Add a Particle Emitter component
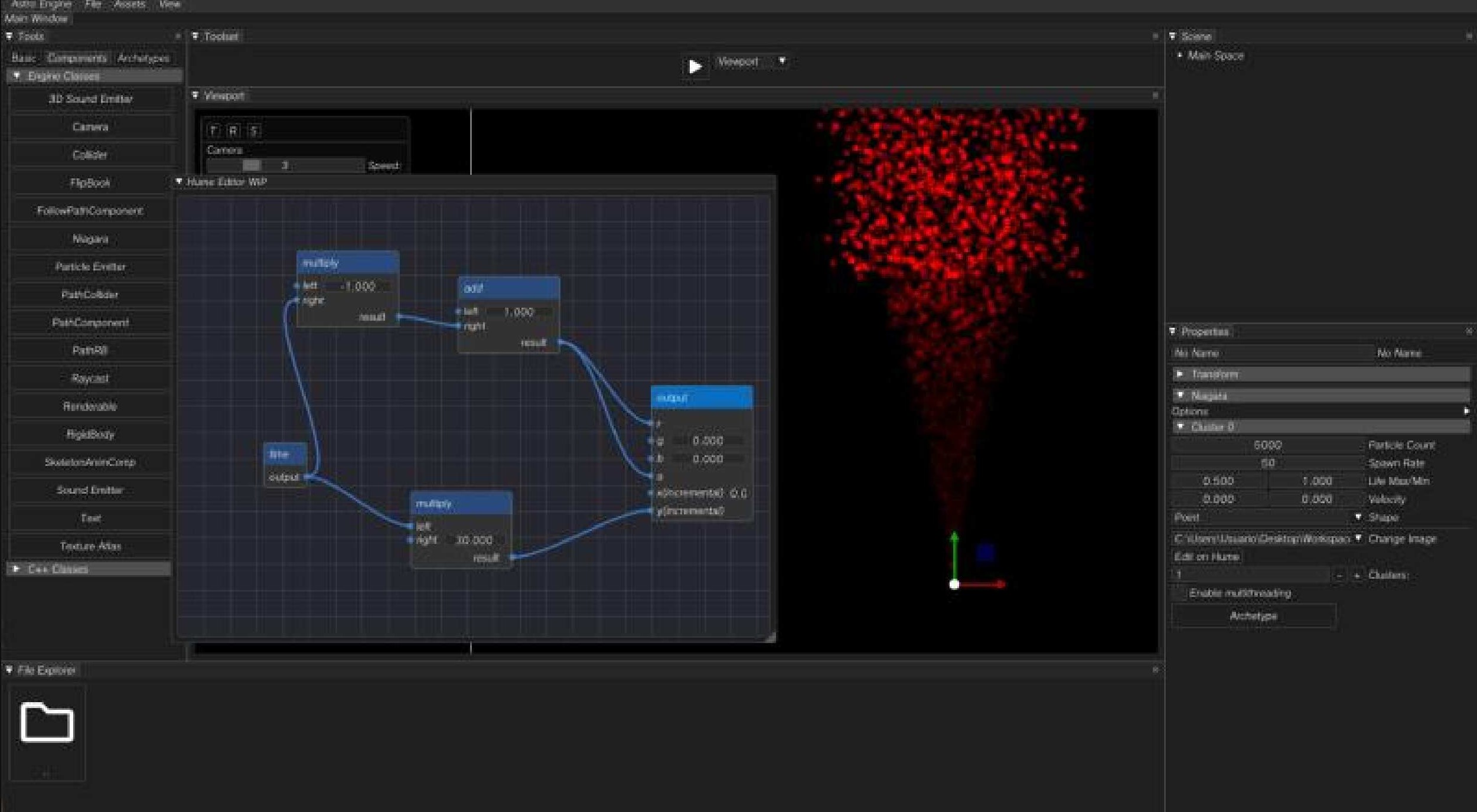Image resolution: width=1477 pixels, height=812 pixels. [90, 267]
